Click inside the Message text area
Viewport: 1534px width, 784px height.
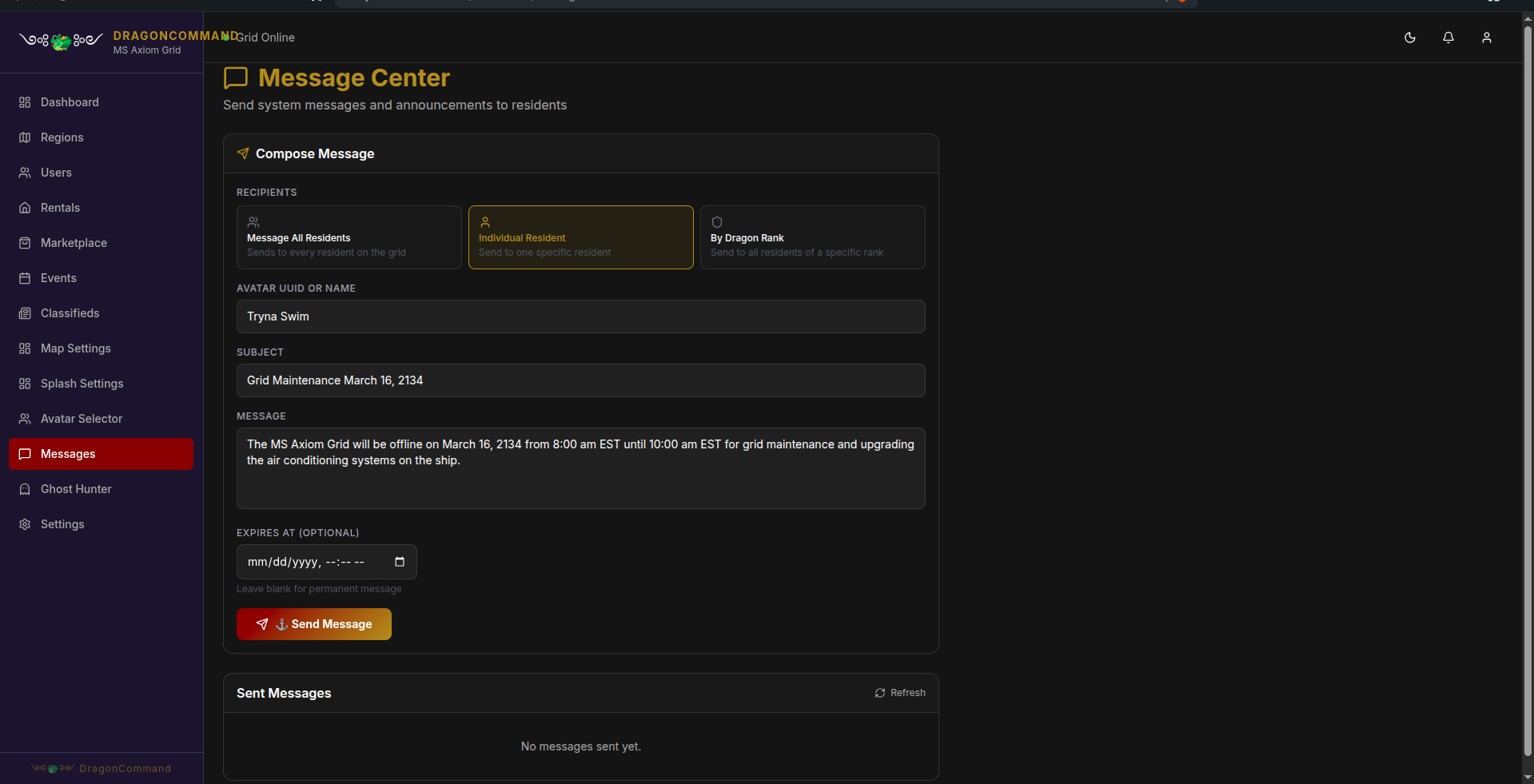[x=581, y=468]
